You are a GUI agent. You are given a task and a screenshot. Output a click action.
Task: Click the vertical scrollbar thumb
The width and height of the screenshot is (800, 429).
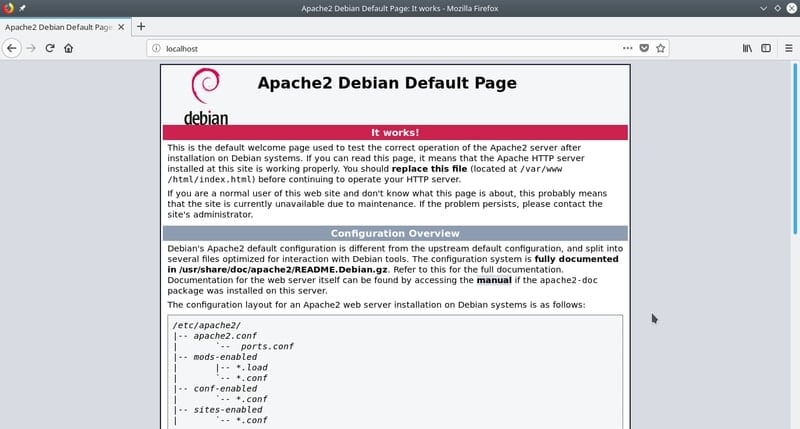(795, 148)
